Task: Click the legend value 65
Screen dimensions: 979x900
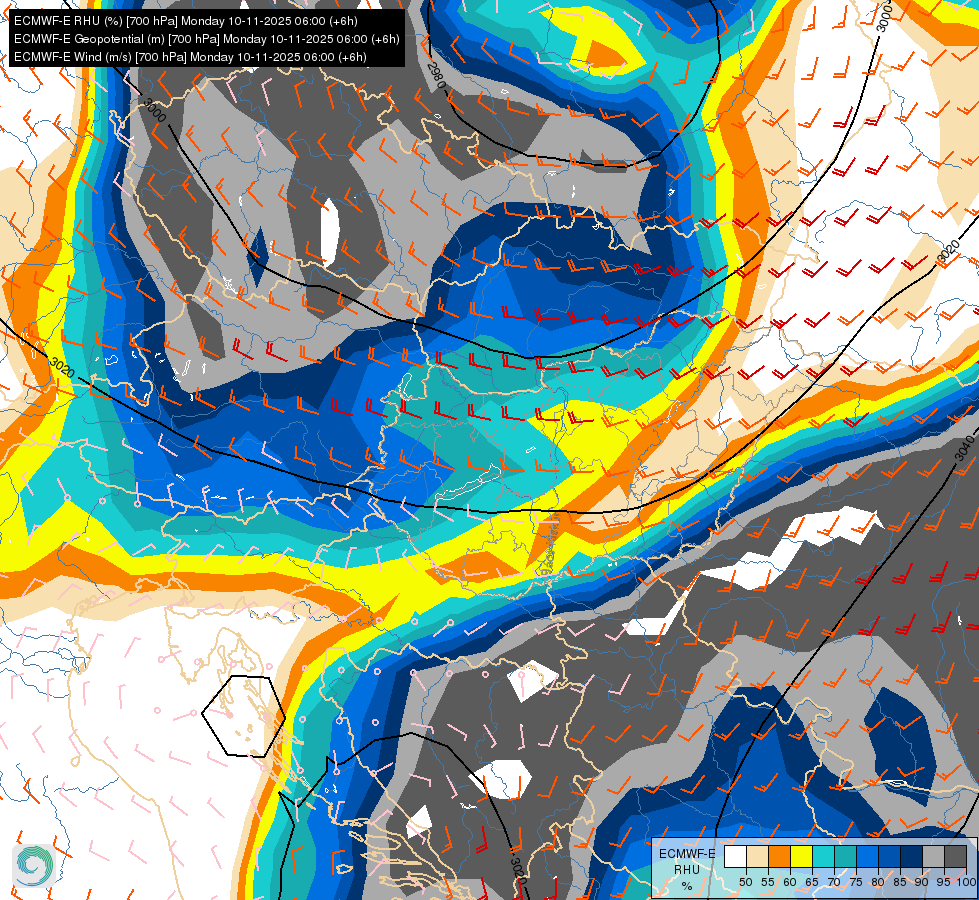Action: click(x=812, y=882)
